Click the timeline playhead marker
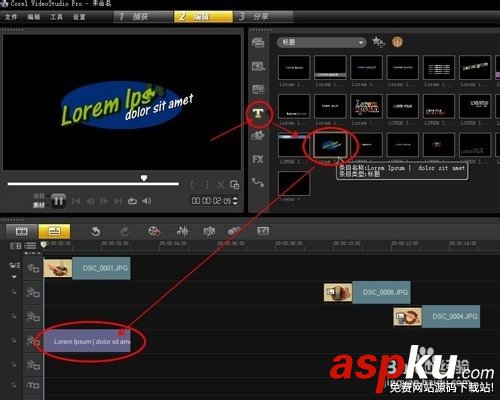 pyautogui.click(x=44, y=245)
